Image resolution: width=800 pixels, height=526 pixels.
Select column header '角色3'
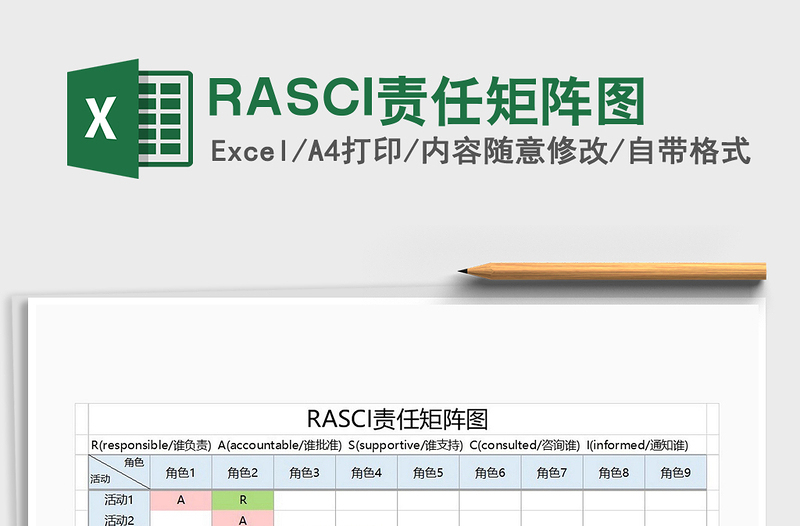pyautogui.click(x=305, y=472)
